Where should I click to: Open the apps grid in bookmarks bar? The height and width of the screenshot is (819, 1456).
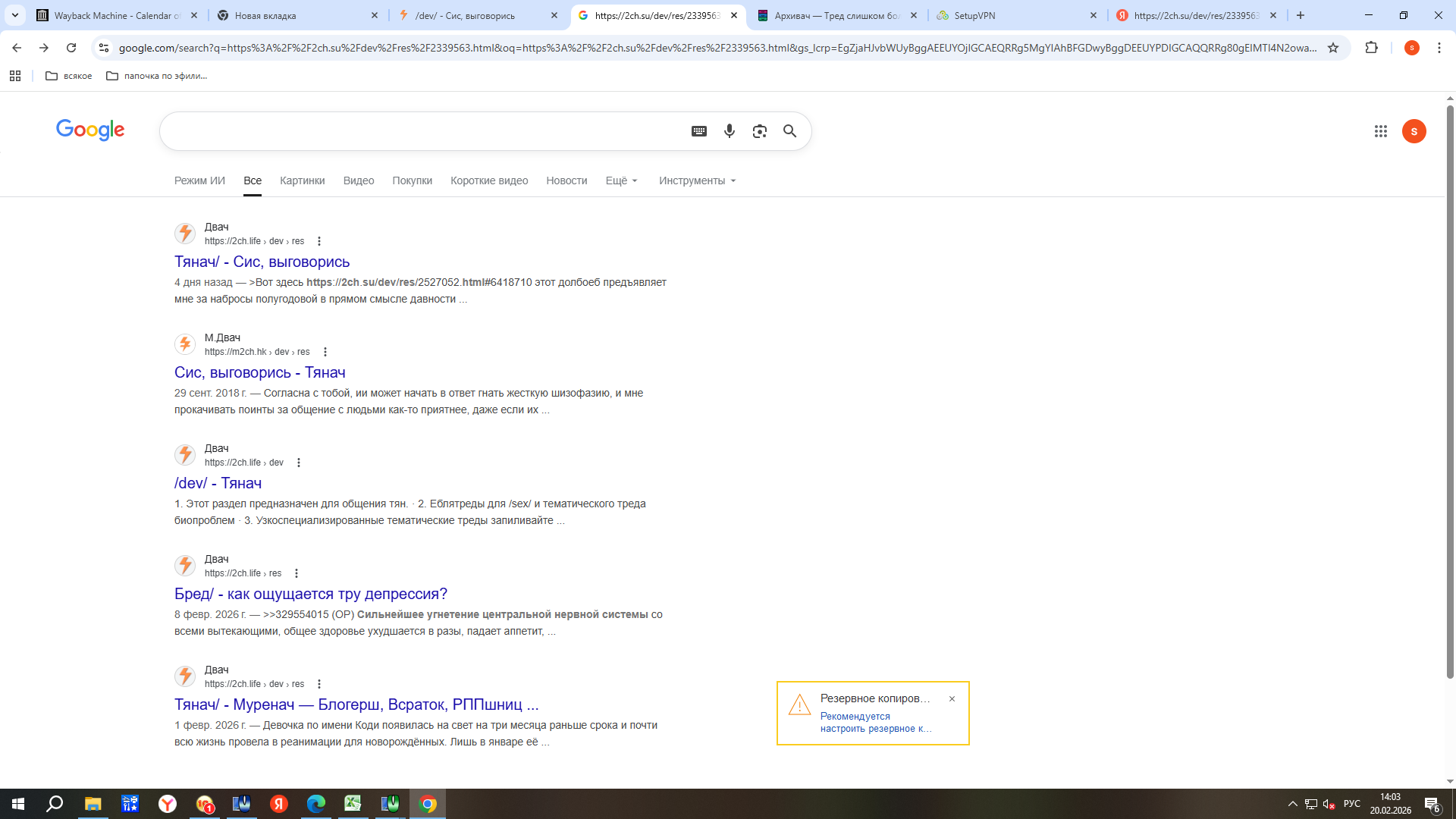(x=15, y=76)
